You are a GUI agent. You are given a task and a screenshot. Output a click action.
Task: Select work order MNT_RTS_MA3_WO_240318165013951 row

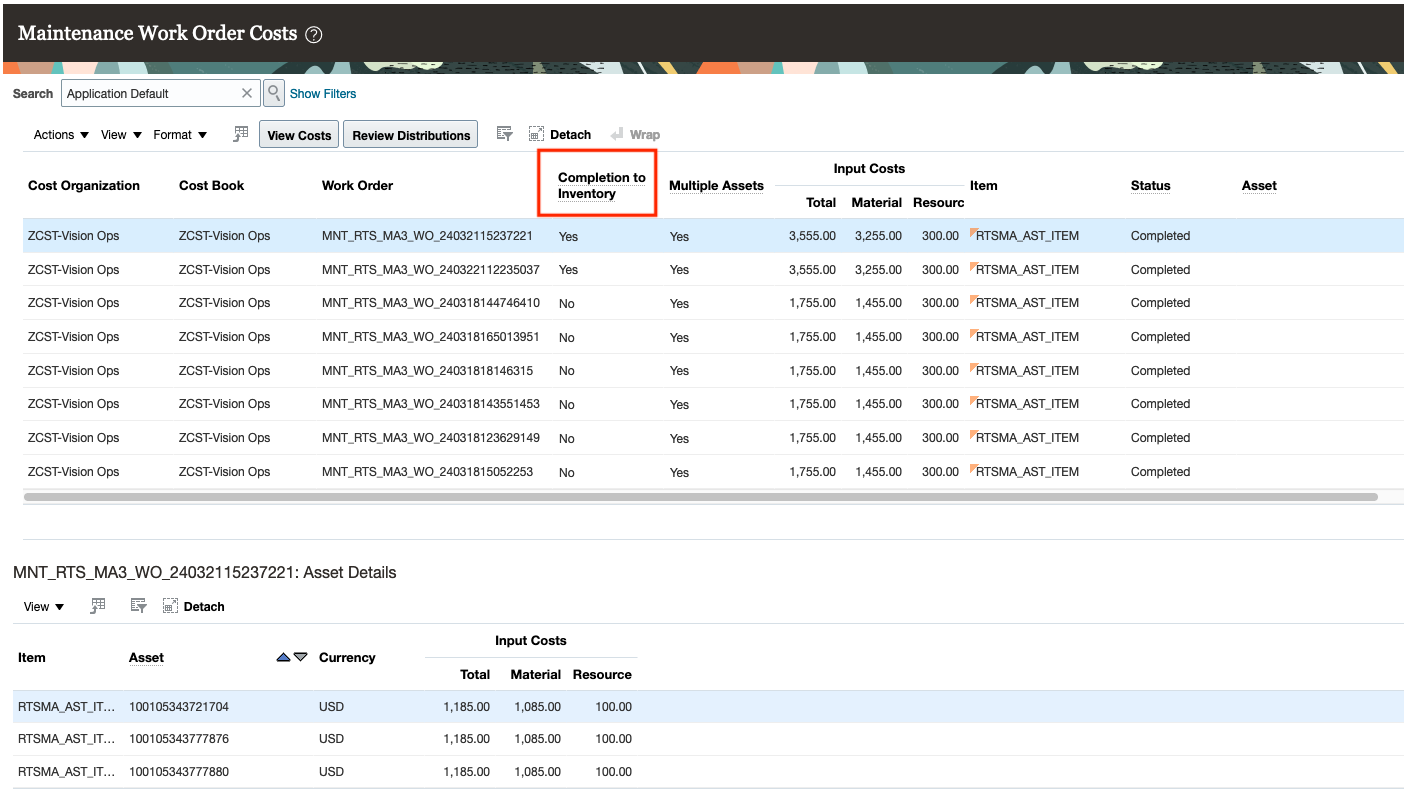pos(713,337)
